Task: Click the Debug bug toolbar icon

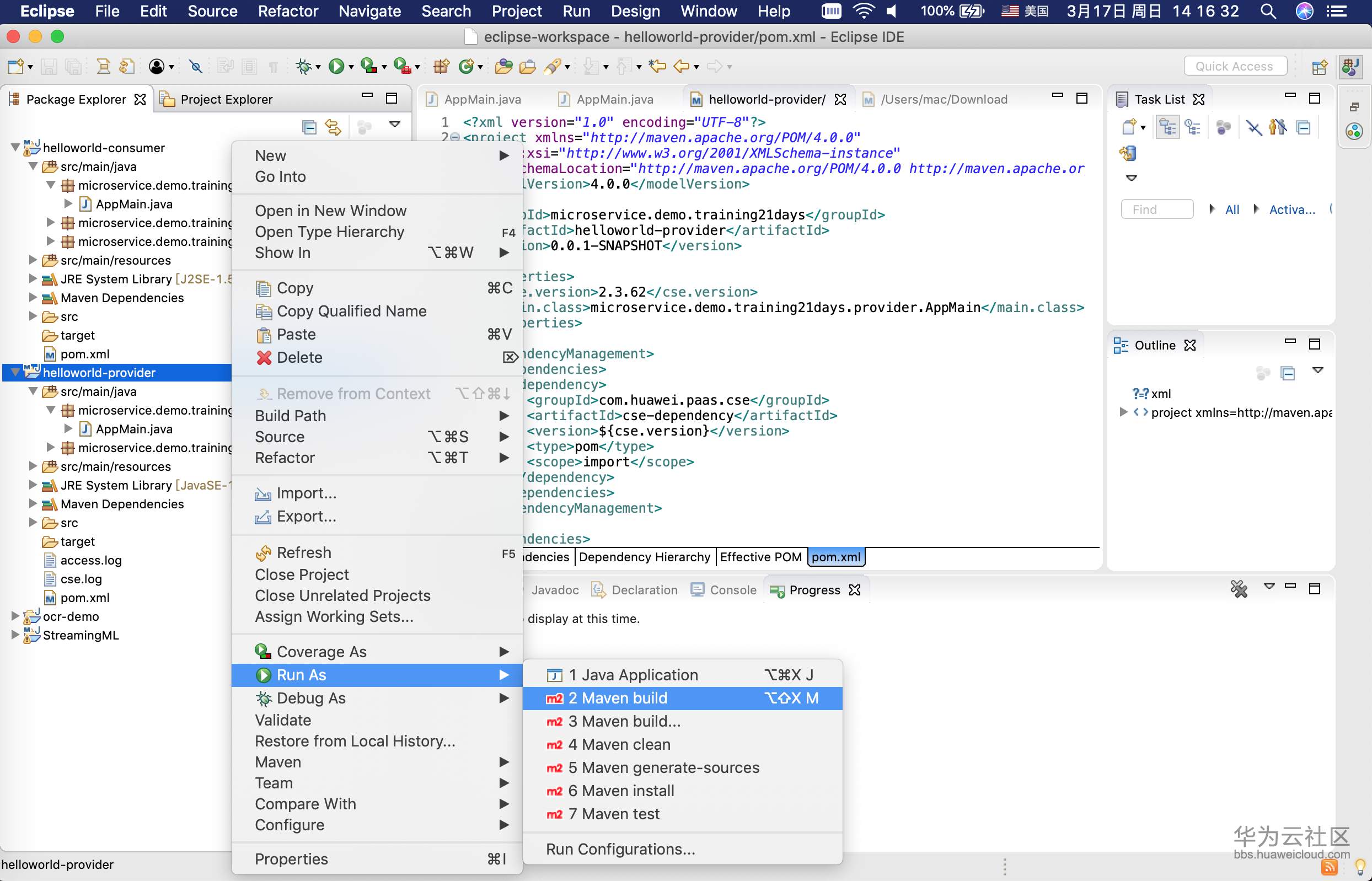Action: click(x=303, y=67)
